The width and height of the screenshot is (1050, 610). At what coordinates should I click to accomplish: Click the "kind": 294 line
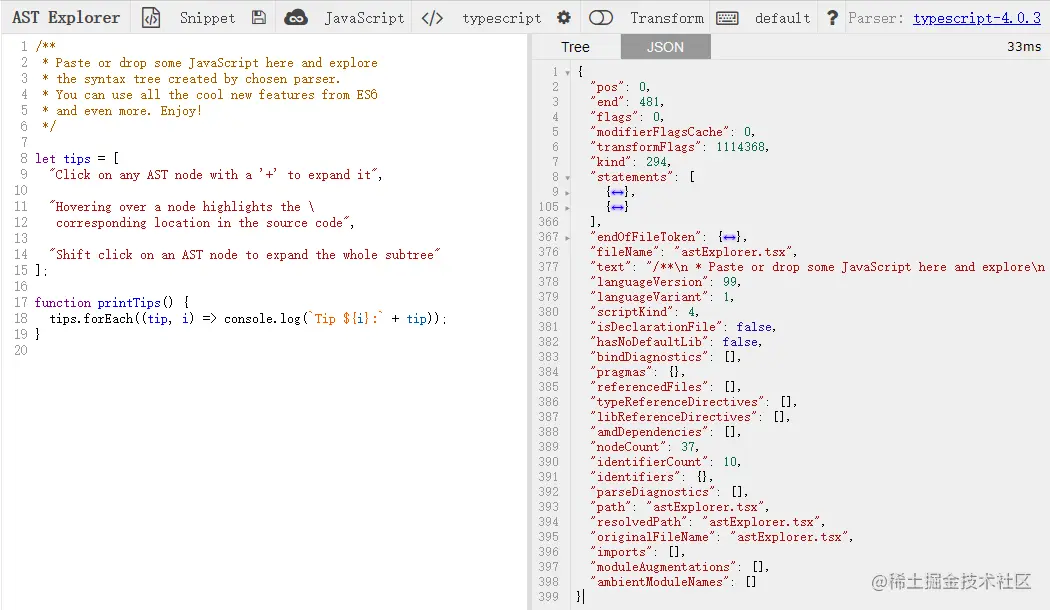point(630,161)
